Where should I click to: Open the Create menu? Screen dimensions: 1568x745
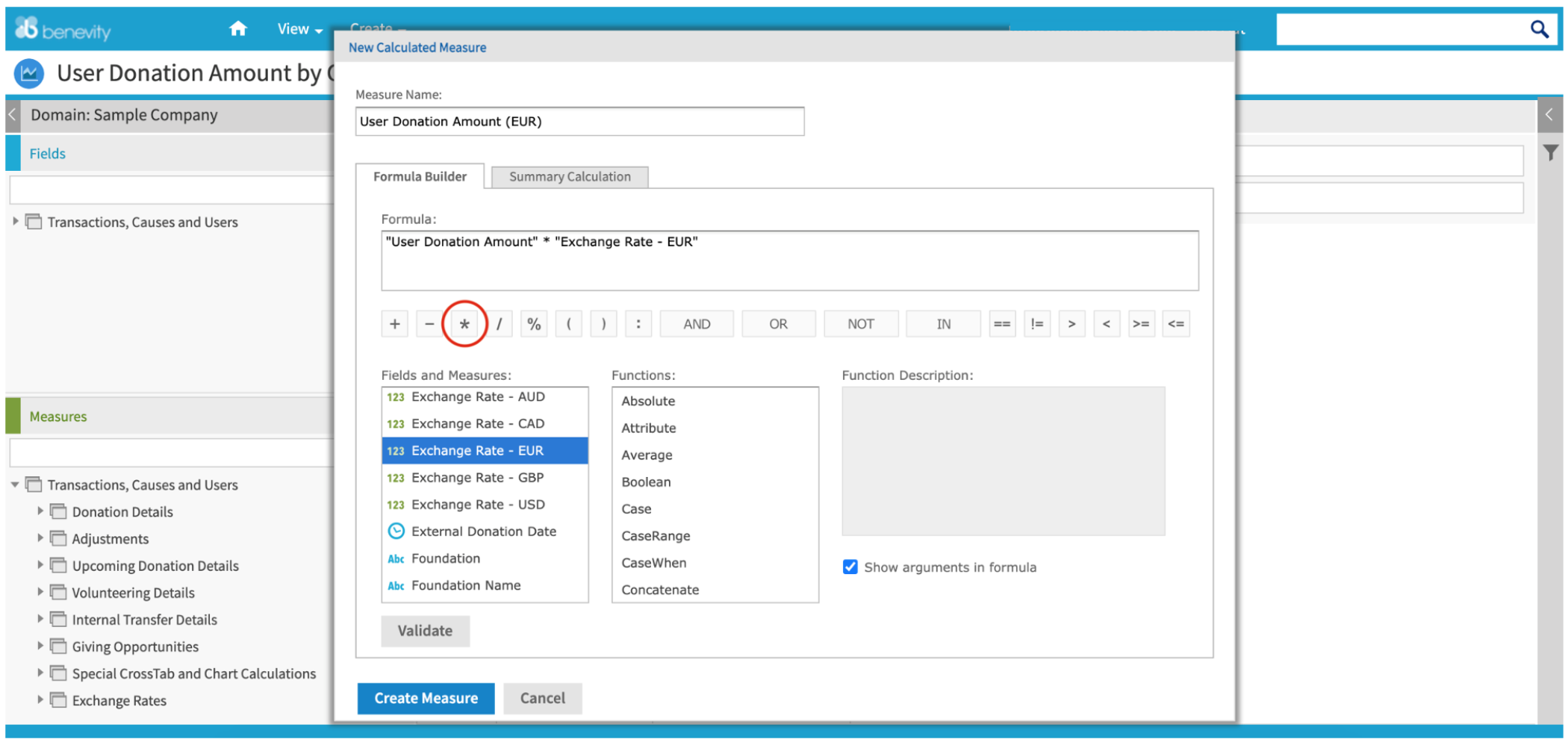tap(373, 28)
